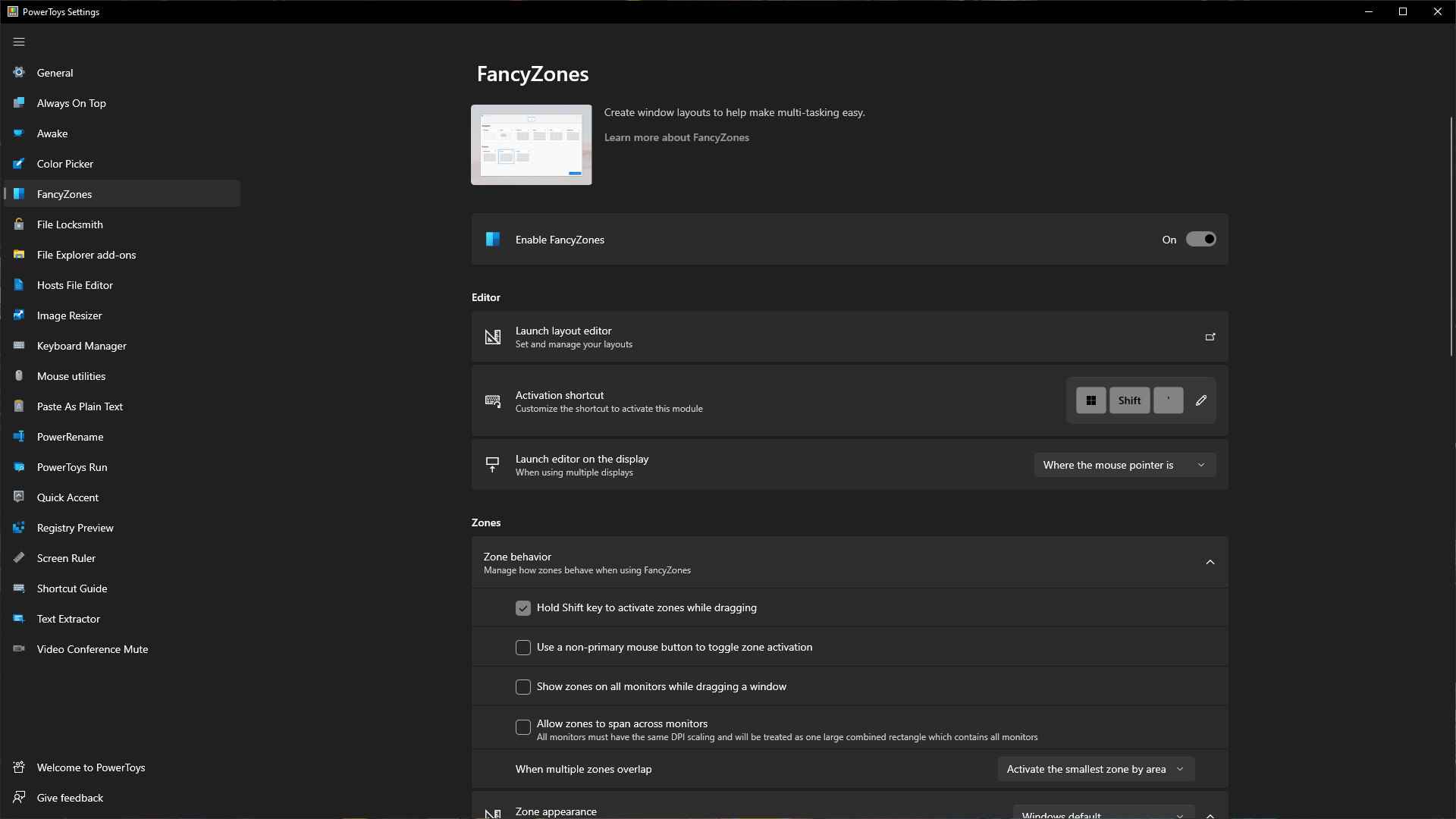Click the Launch layout editor ruler icon
This screenshot has width=1456, height=819.
(x=493, y=337)
